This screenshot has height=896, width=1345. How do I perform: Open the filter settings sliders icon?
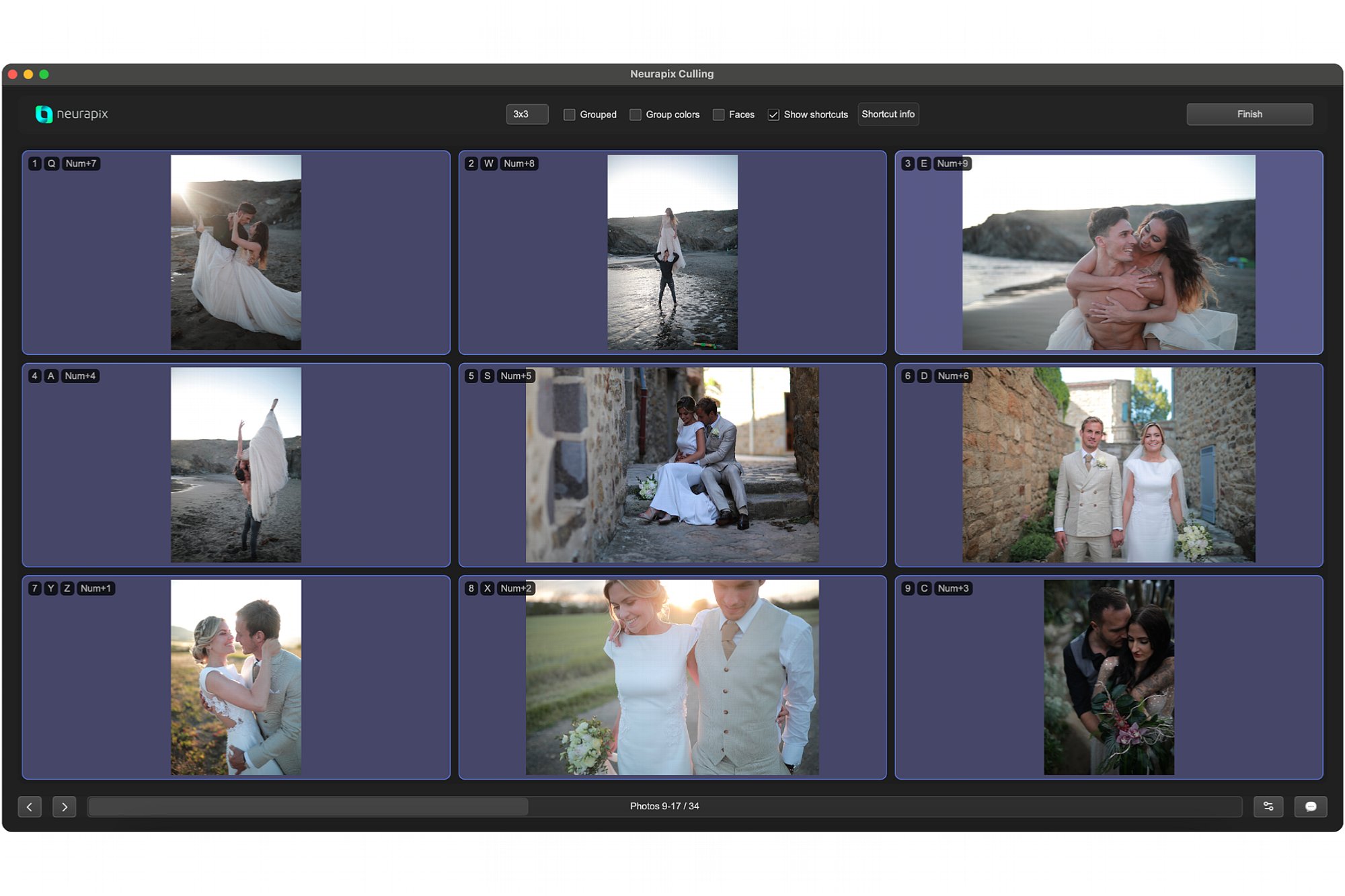(x=1268, y=806)
